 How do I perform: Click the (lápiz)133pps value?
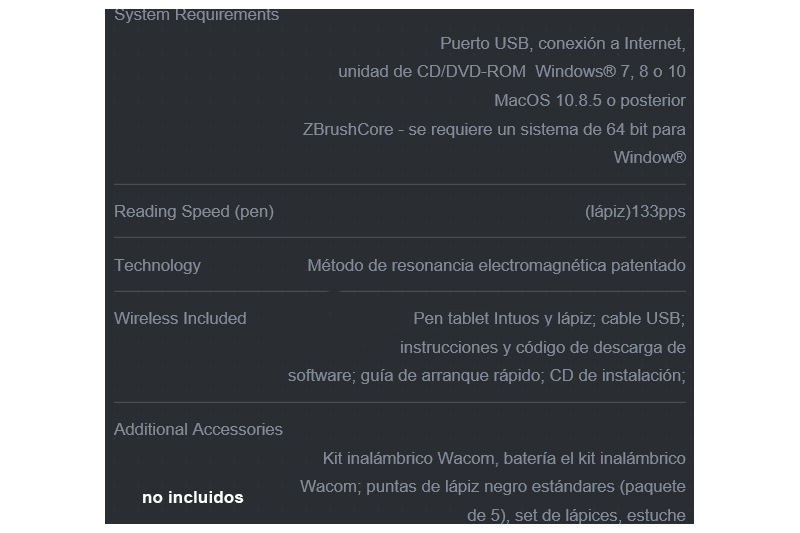pos(635,211)
